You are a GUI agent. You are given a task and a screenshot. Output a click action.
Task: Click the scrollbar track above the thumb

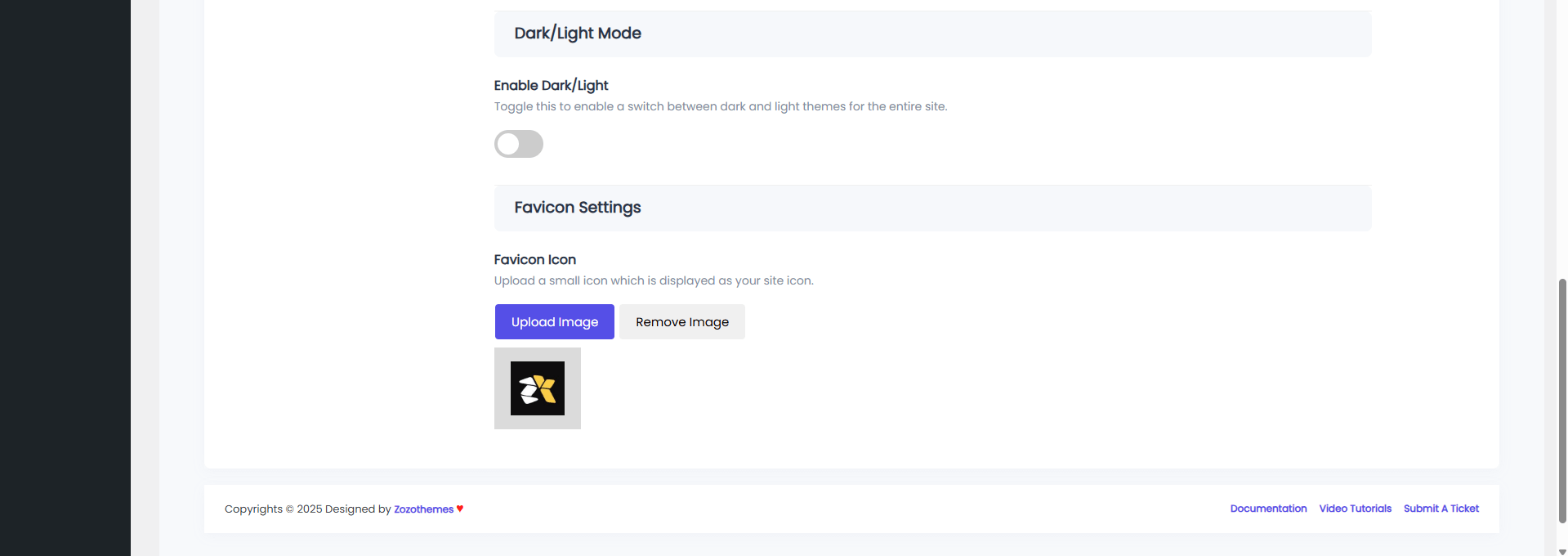point(1562,139)
